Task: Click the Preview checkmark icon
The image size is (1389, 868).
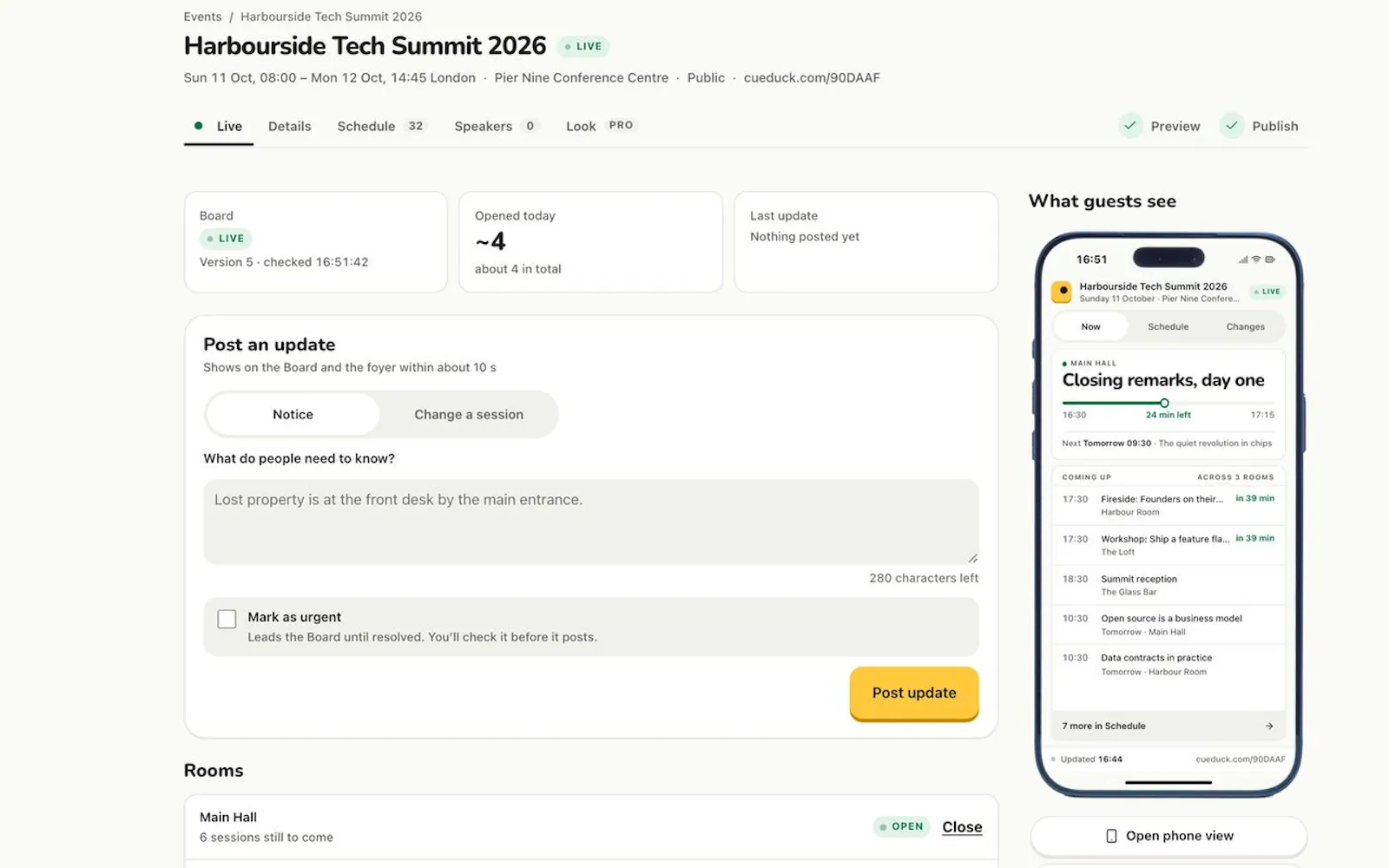Action: tap(1130, 126)
